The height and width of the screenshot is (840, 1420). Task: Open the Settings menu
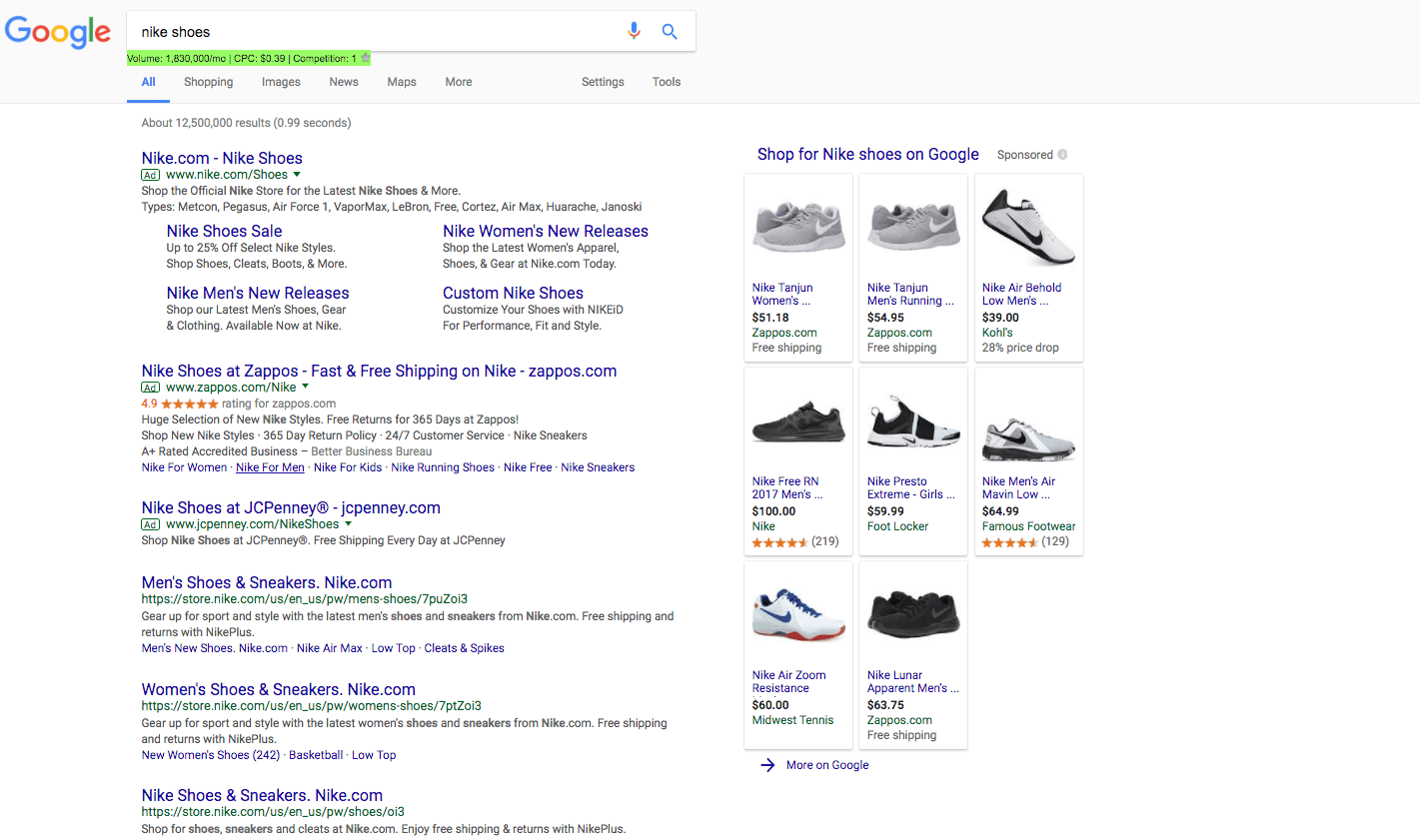coord(603,82)
